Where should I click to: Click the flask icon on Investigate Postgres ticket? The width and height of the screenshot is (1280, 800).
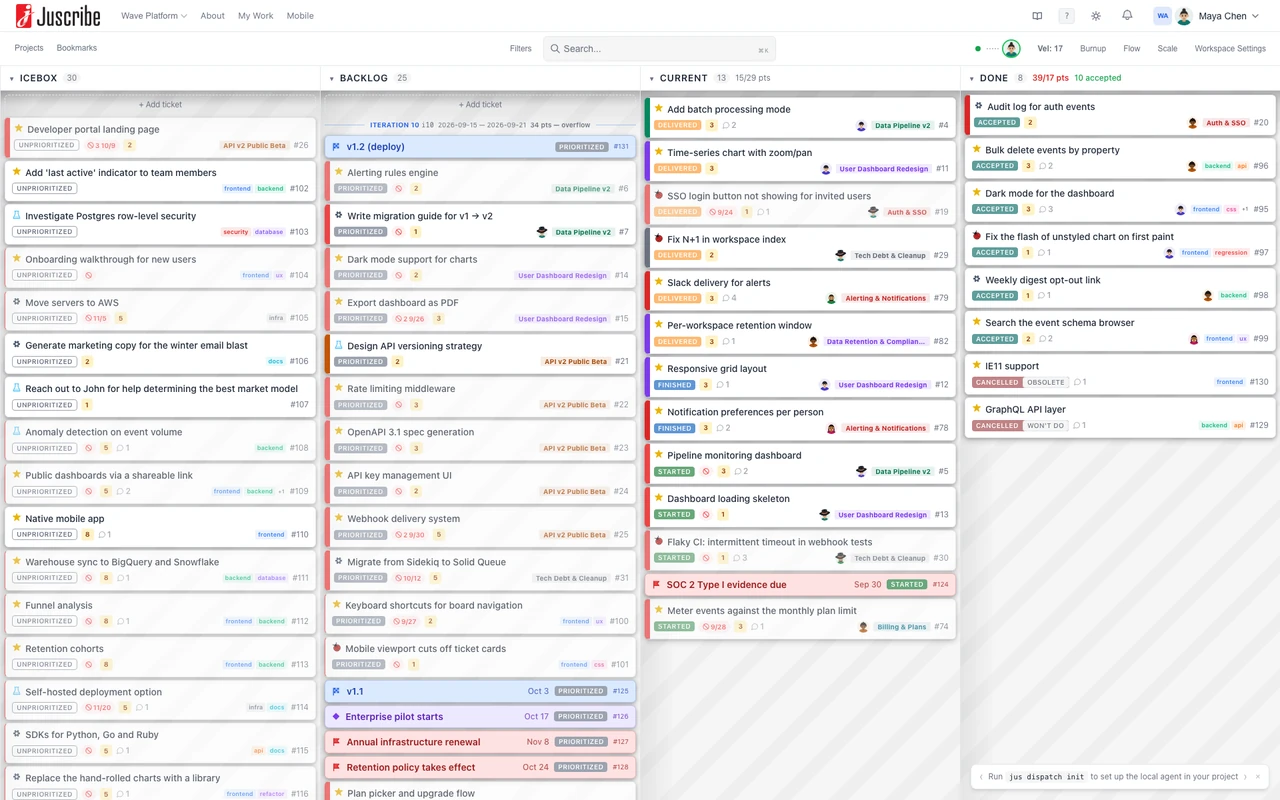(x=18, y=215)
